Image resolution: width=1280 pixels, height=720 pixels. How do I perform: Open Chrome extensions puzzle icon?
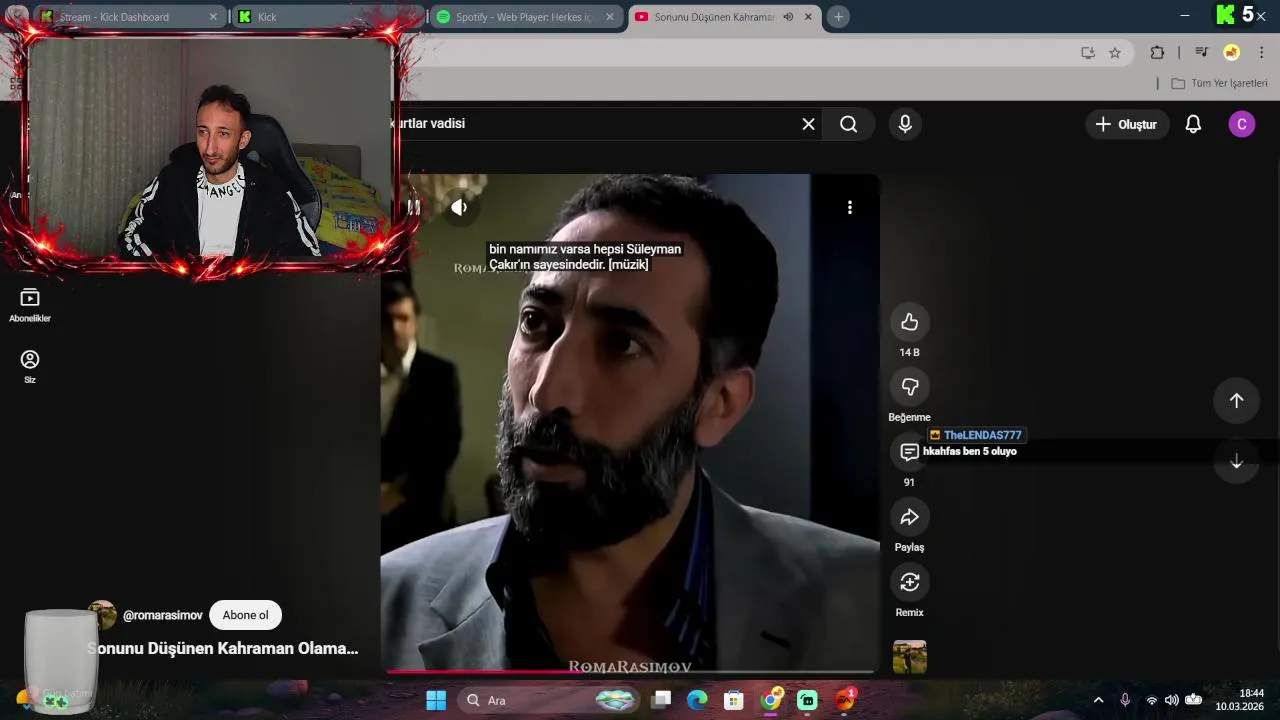click(x=1157, y=53)
